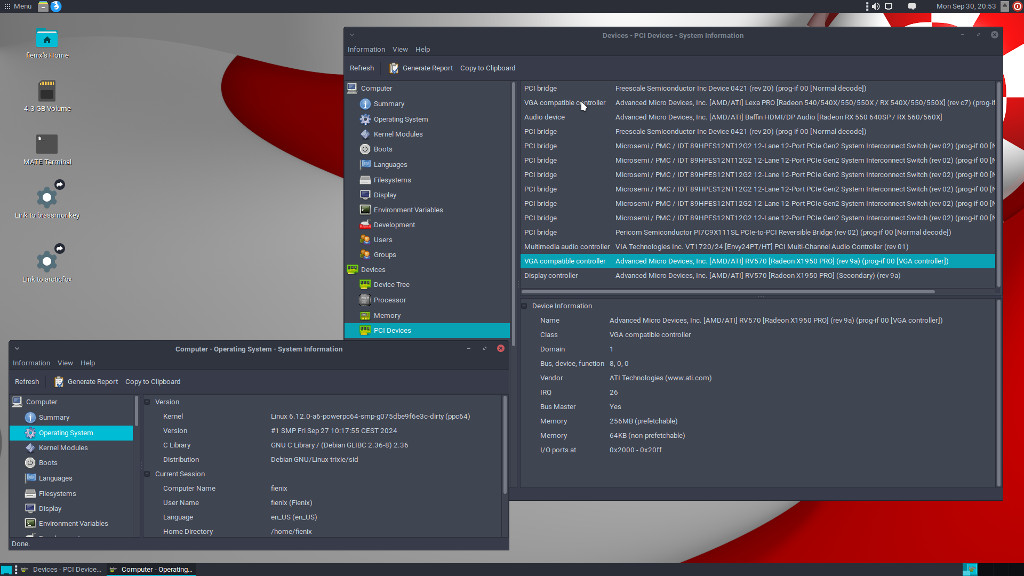Collapse the Version section in Operating System window
The width and height of the screenshot is (1024, 576).
(x=148, y=402)
